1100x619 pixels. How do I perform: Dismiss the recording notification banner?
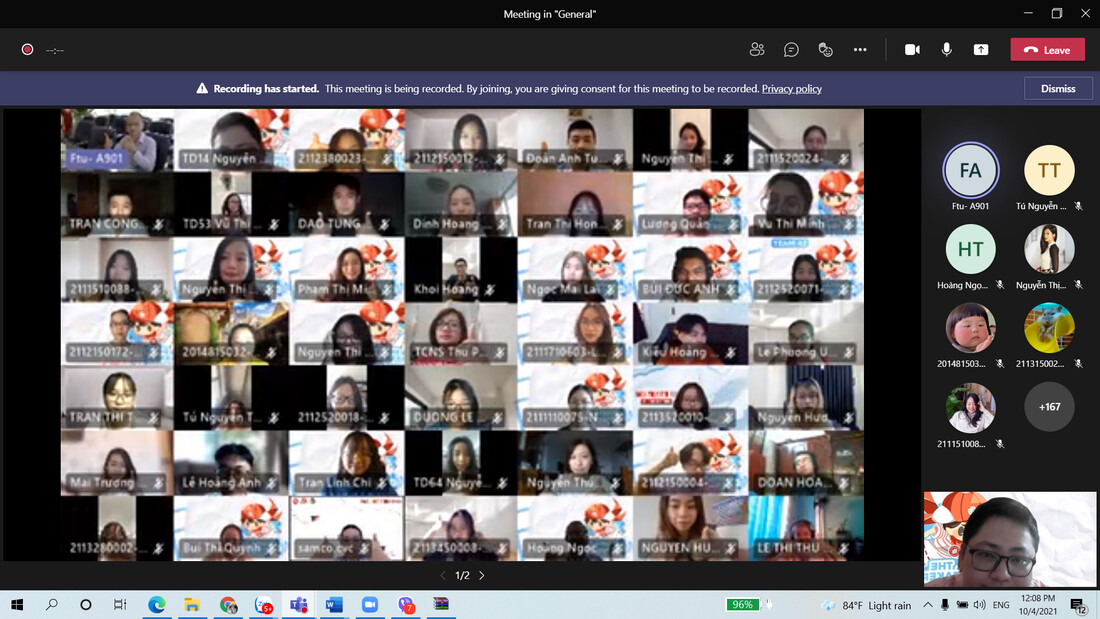[1058, 88]
